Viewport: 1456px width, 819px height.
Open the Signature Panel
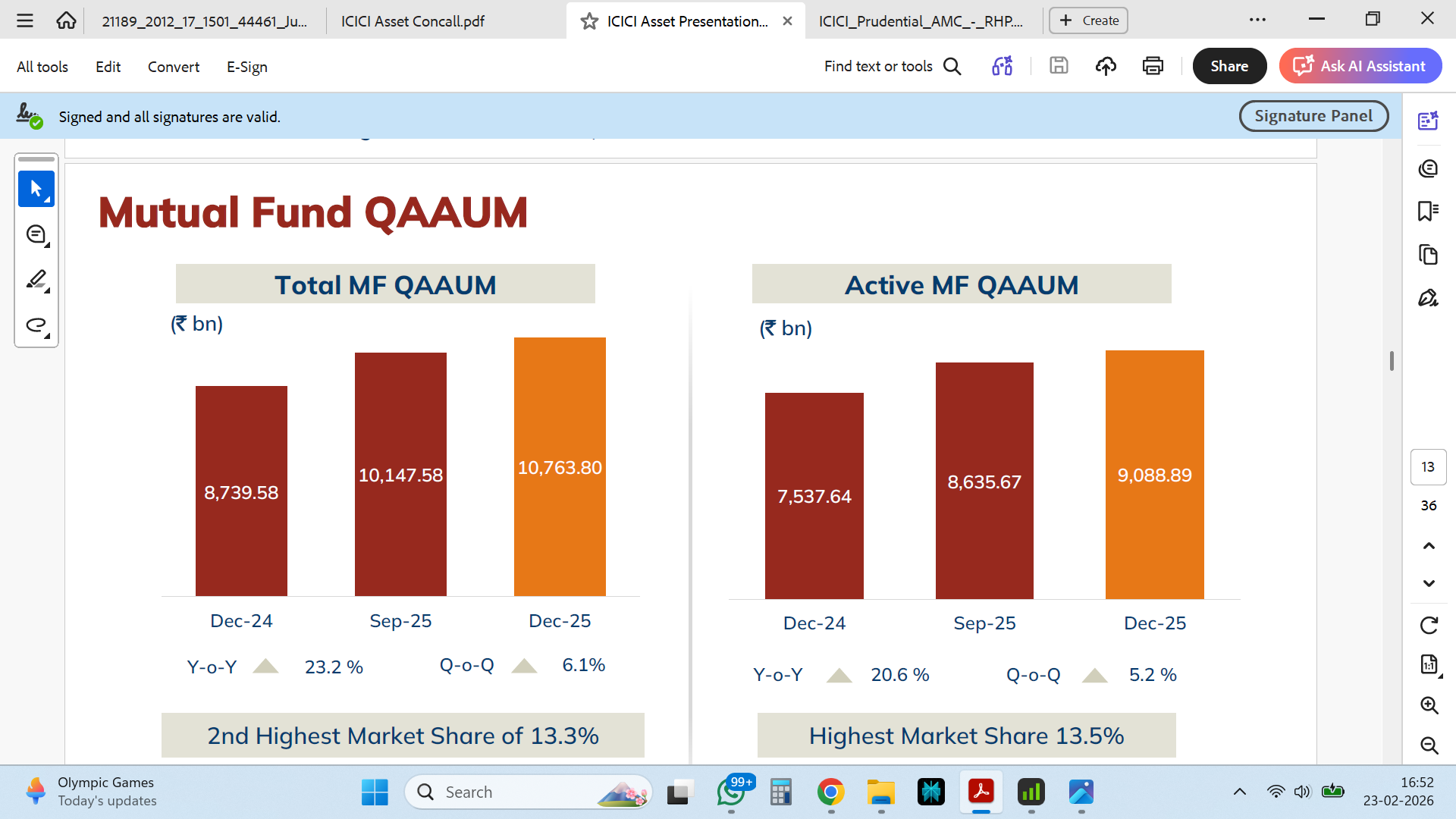[x=1313, y=116]
